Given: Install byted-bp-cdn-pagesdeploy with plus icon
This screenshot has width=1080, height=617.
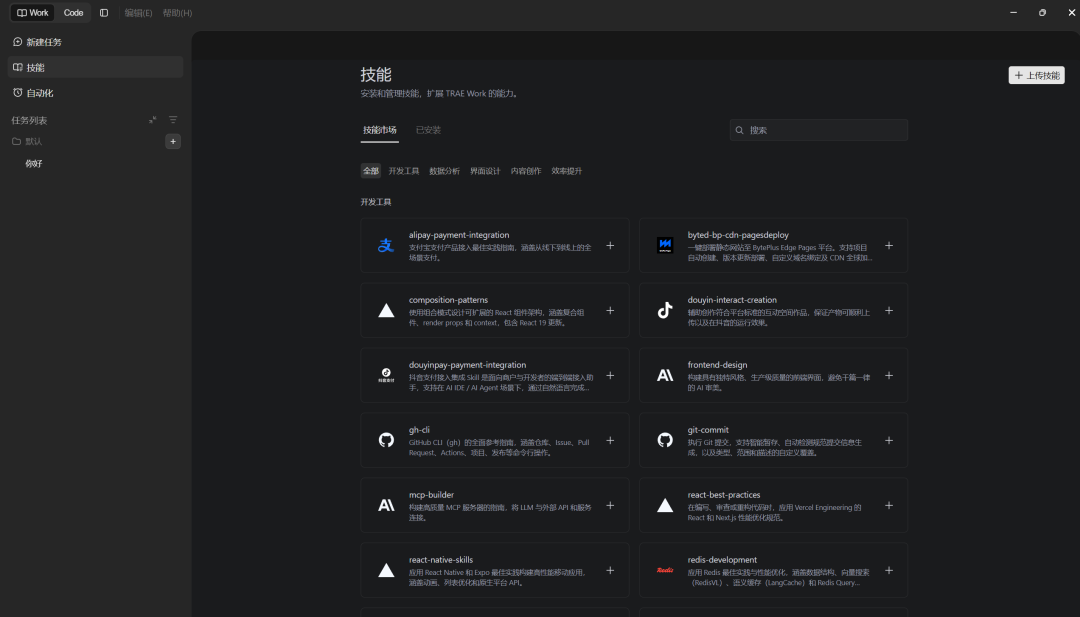Looking at the screenshot, I should tap(889, 246).
